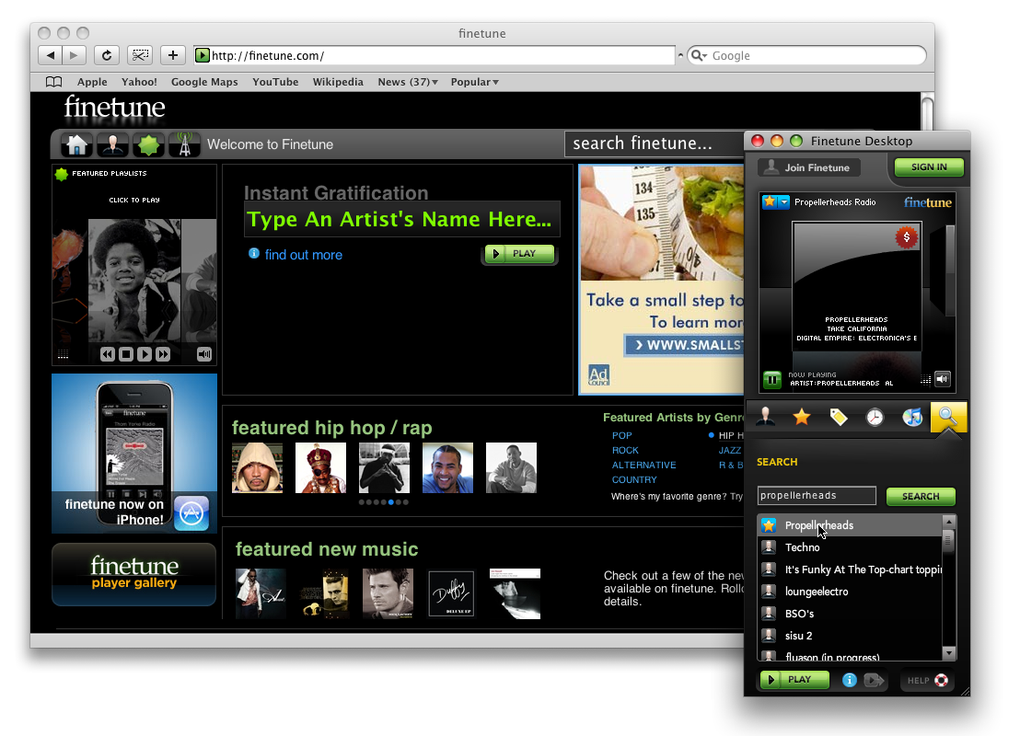This screenshot has height=736, width=1020.
Task: Toggle the desktop player volume speaker
Action: pos(943,379)
